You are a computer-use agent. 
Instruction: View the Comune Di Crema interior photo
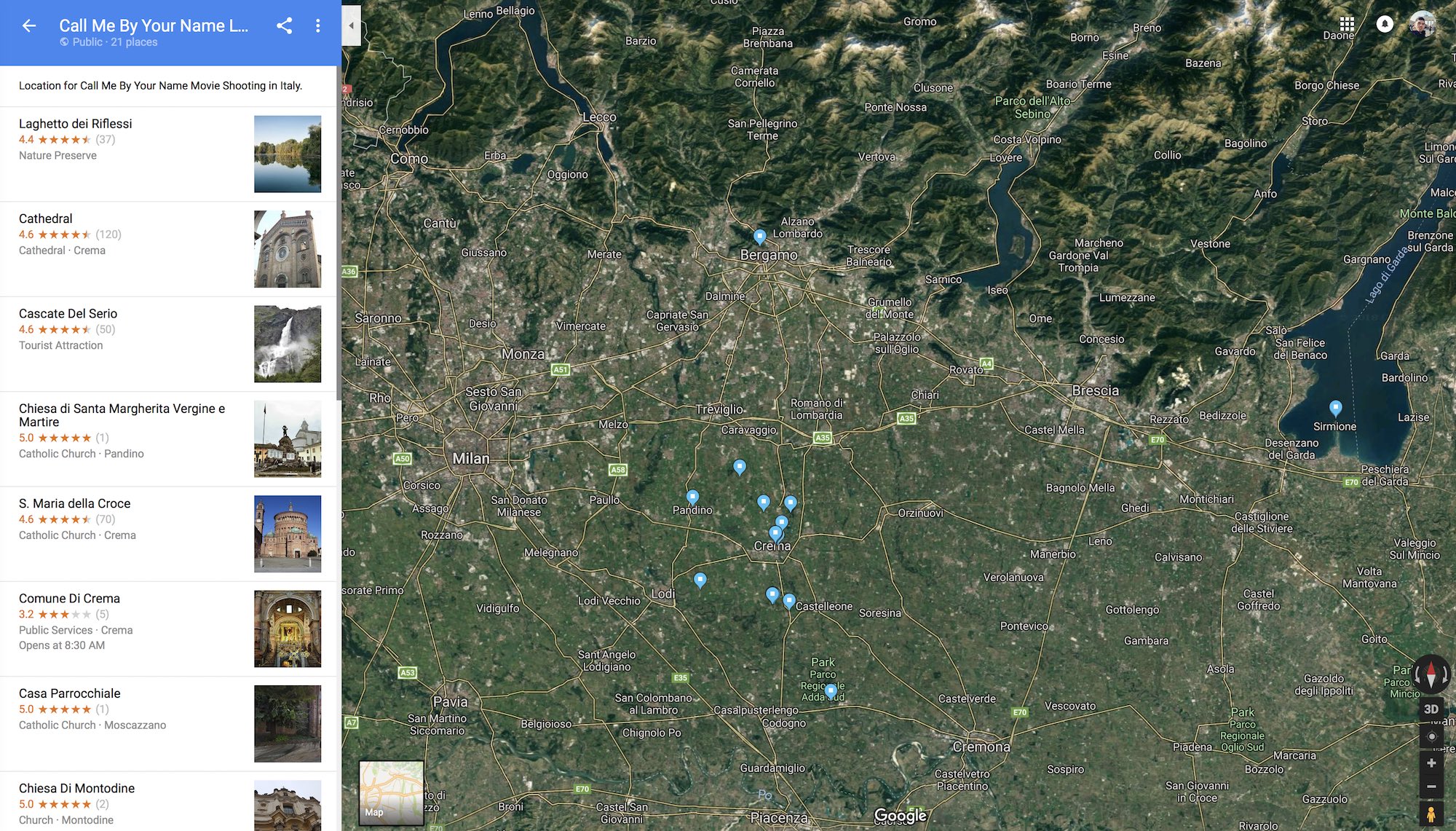coord(288,629)
